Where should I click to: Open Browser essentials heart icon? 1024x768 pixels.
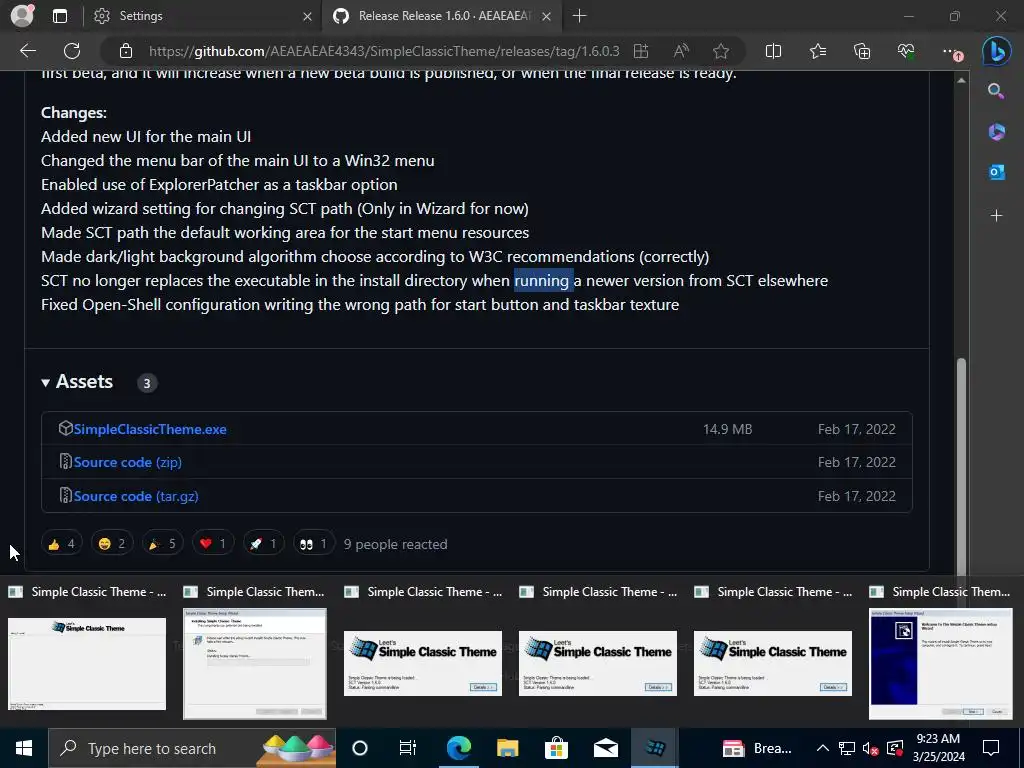click(x=906, y=51)
